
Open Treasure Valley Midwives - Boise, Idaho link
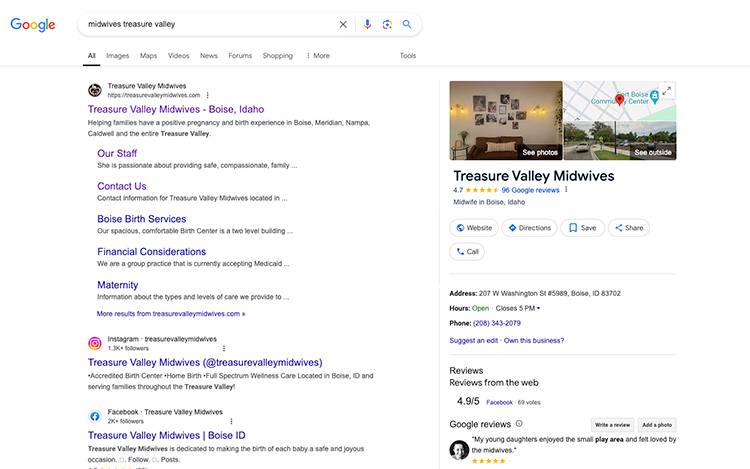(x=174, y=109)
